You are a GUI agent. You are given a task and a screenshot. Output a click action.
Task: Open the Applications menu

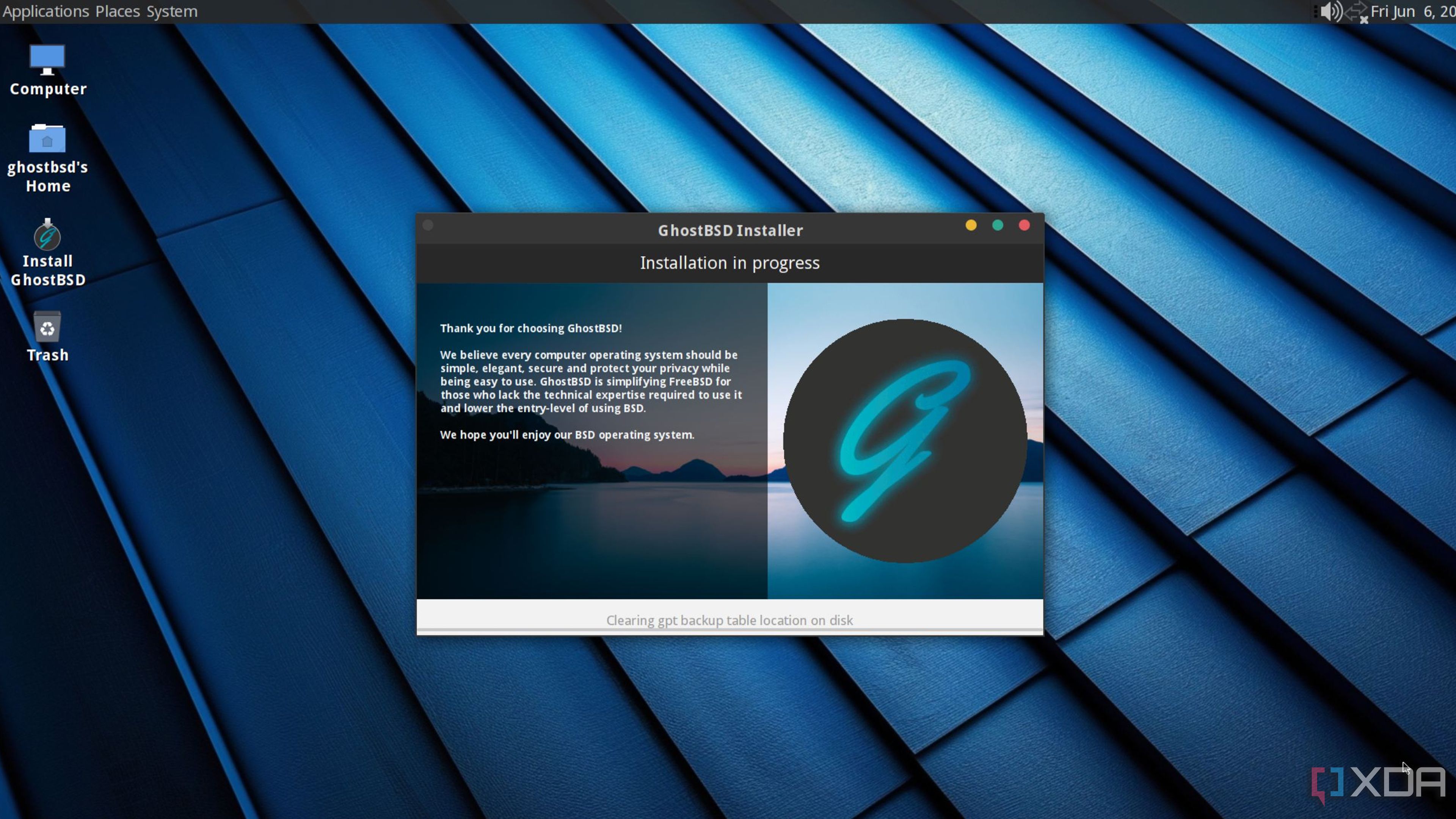[x=46, y=11]
